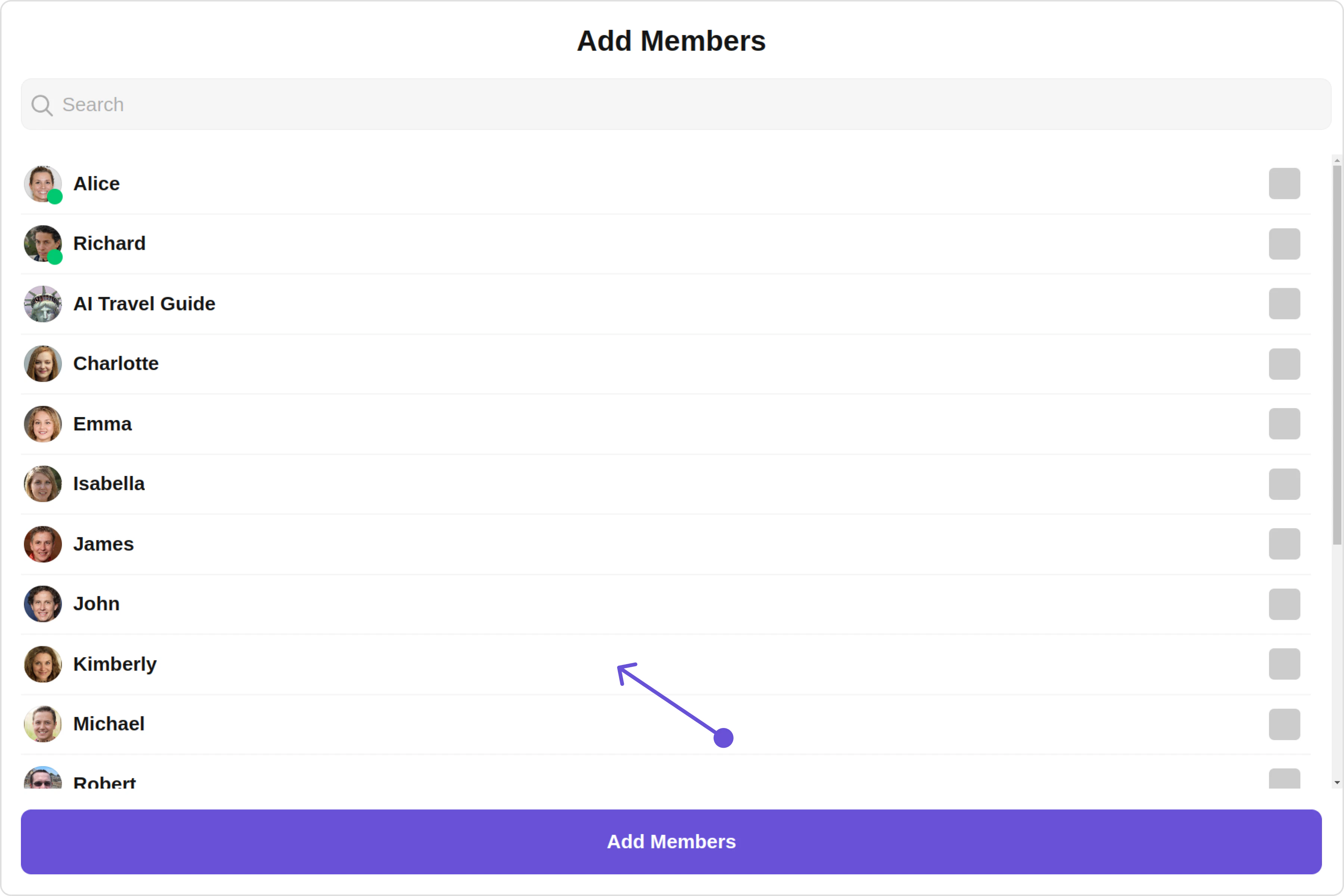Viewport: 1344px width, 896px height.
Task: Toggle the checkbox for Charlotte
Action: (1284, 364)
